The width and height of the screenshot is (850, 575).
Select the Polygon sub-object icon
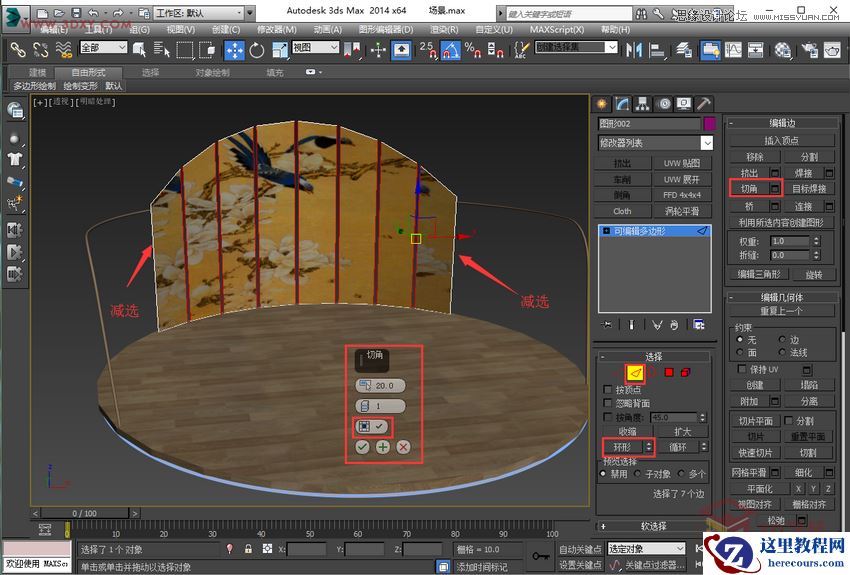coord(669,372)
